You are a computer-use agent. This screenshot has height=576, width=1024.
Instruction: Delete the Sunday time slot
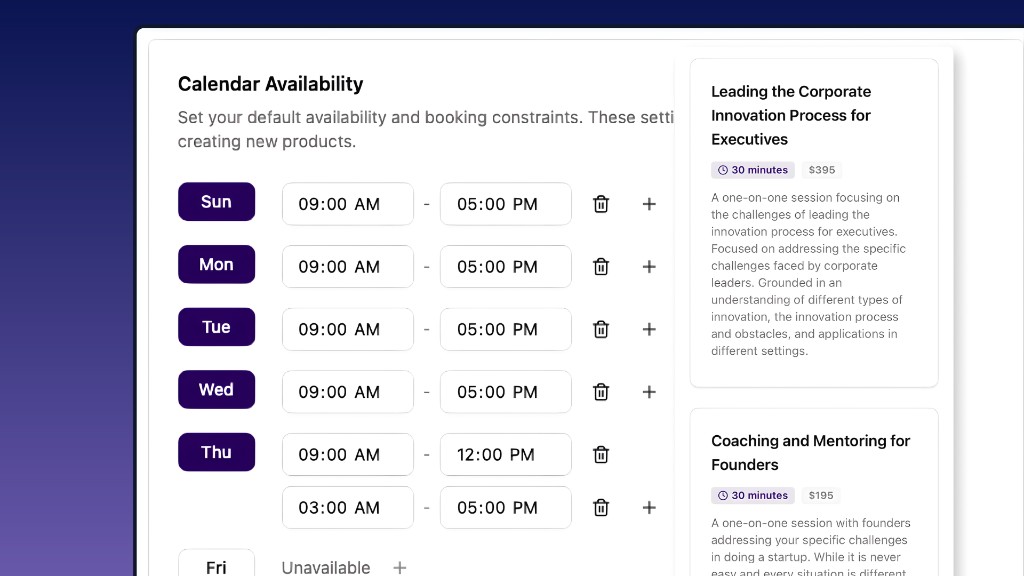tap(601, 204)
